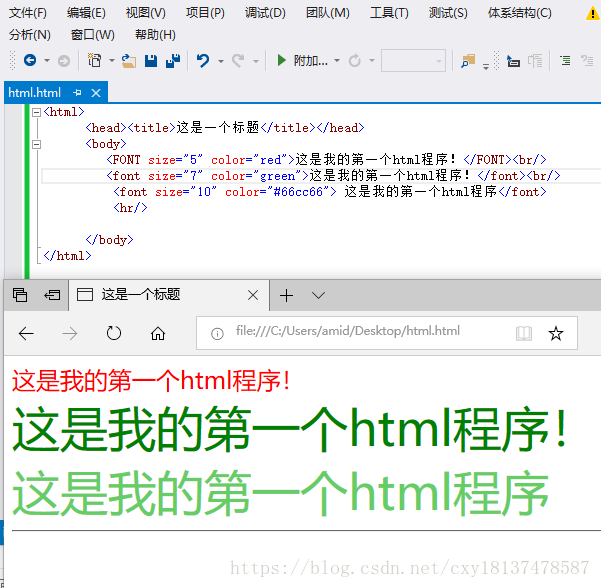Click the navigate forward toolbar icon
The image size is (601, 588).
(64, 61)
